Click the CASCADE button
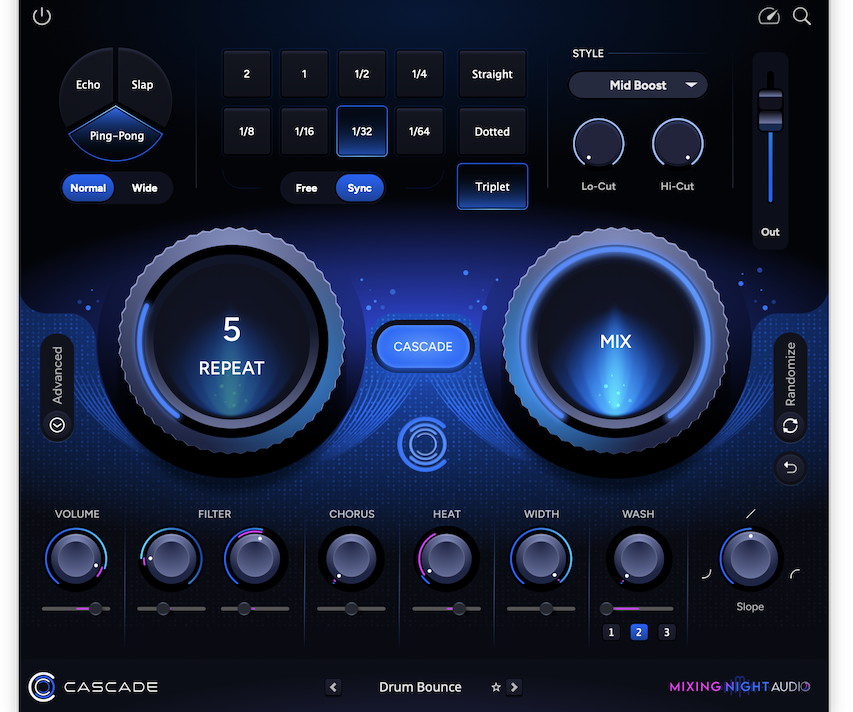The width and height of the screenshot is (853, 712). click(x=423, y=346)
